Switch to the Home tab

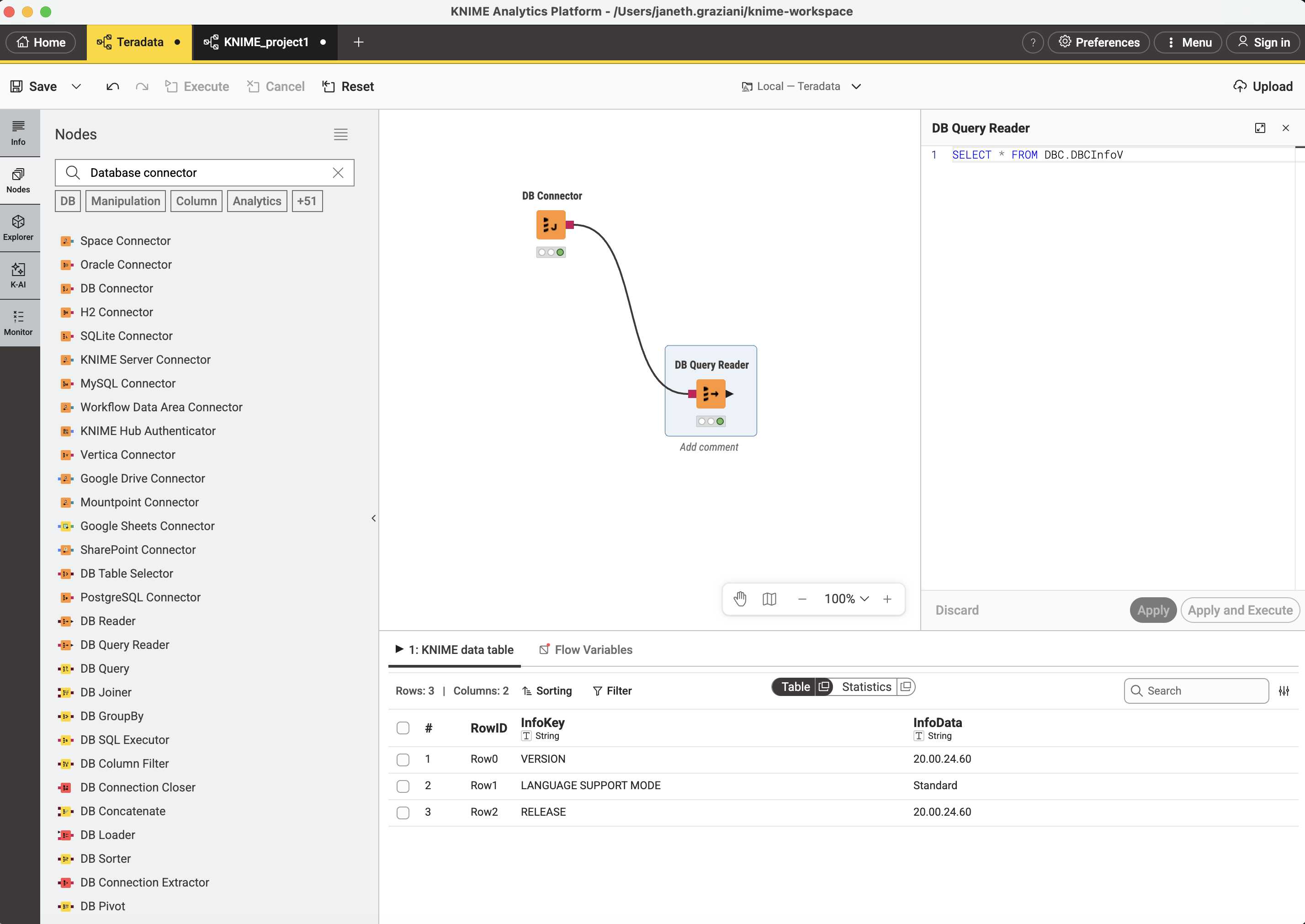coord(41,42)
